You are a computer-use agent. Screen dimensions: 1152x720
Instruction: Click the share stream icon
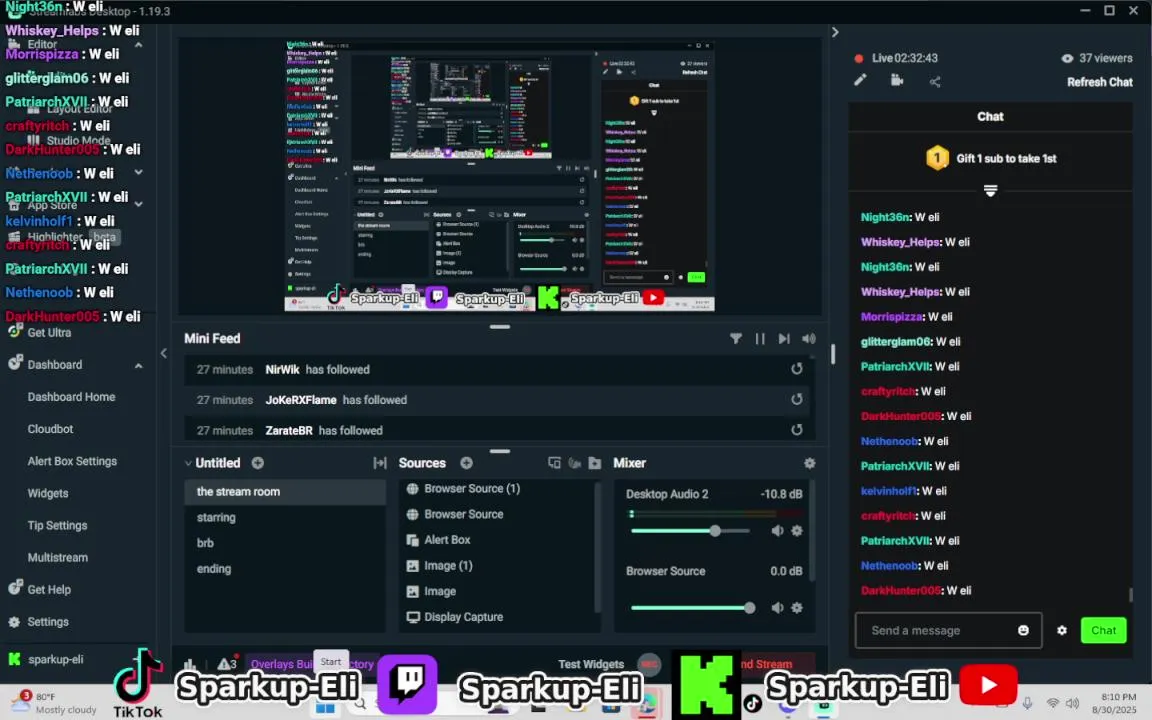click(935, 82)
